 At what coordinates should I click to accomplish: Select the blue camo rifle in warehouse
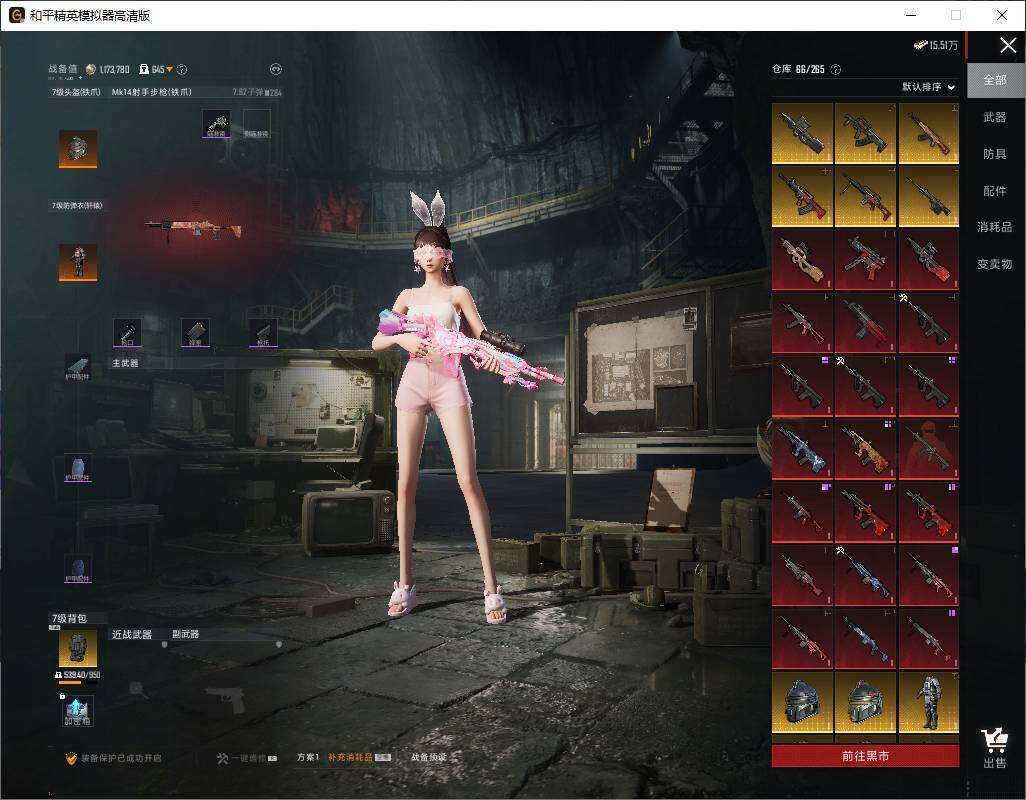pyautogui.click(x=802, y=449)
